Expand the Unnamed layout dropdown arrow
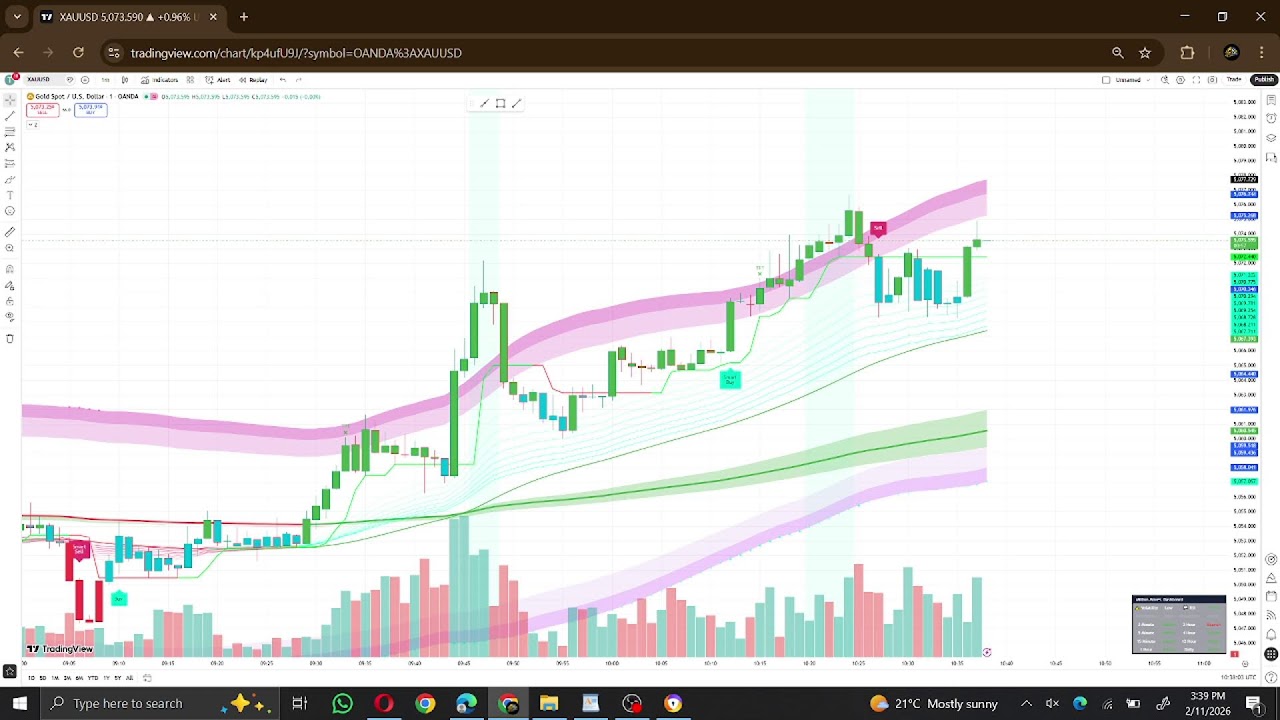 1148,80
